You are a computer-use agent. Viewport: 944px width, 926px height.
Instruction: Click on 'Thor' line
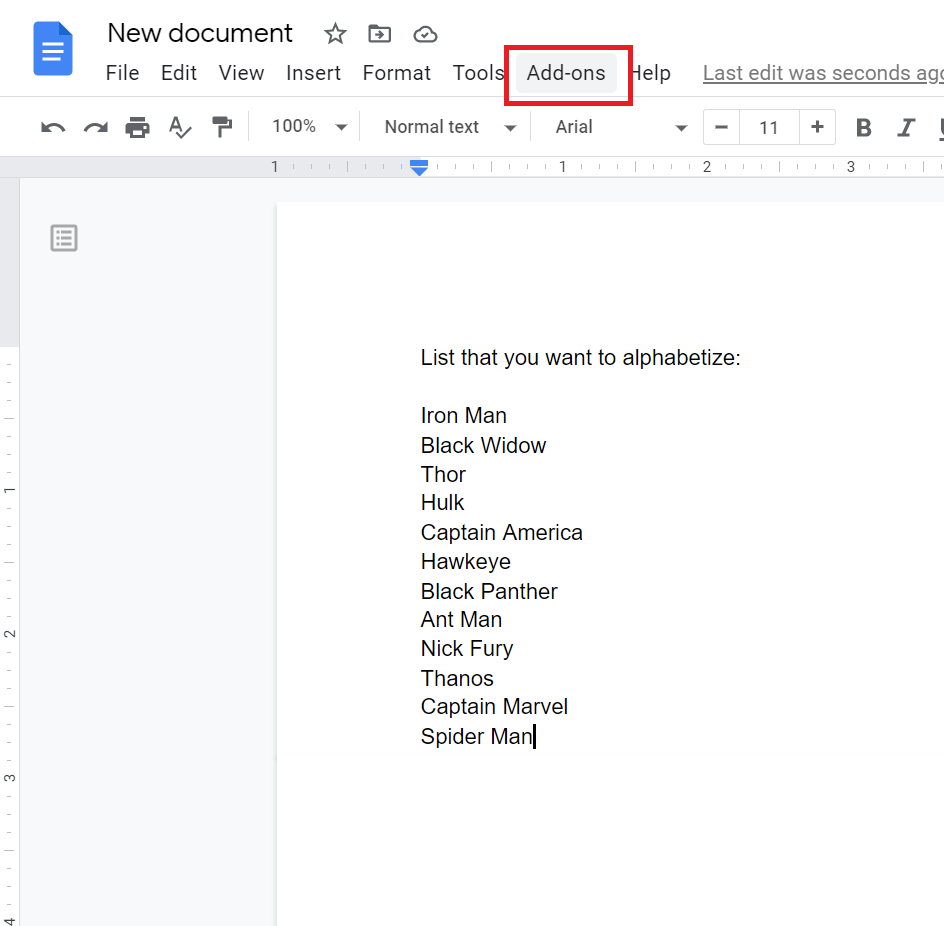click(443, 474)
